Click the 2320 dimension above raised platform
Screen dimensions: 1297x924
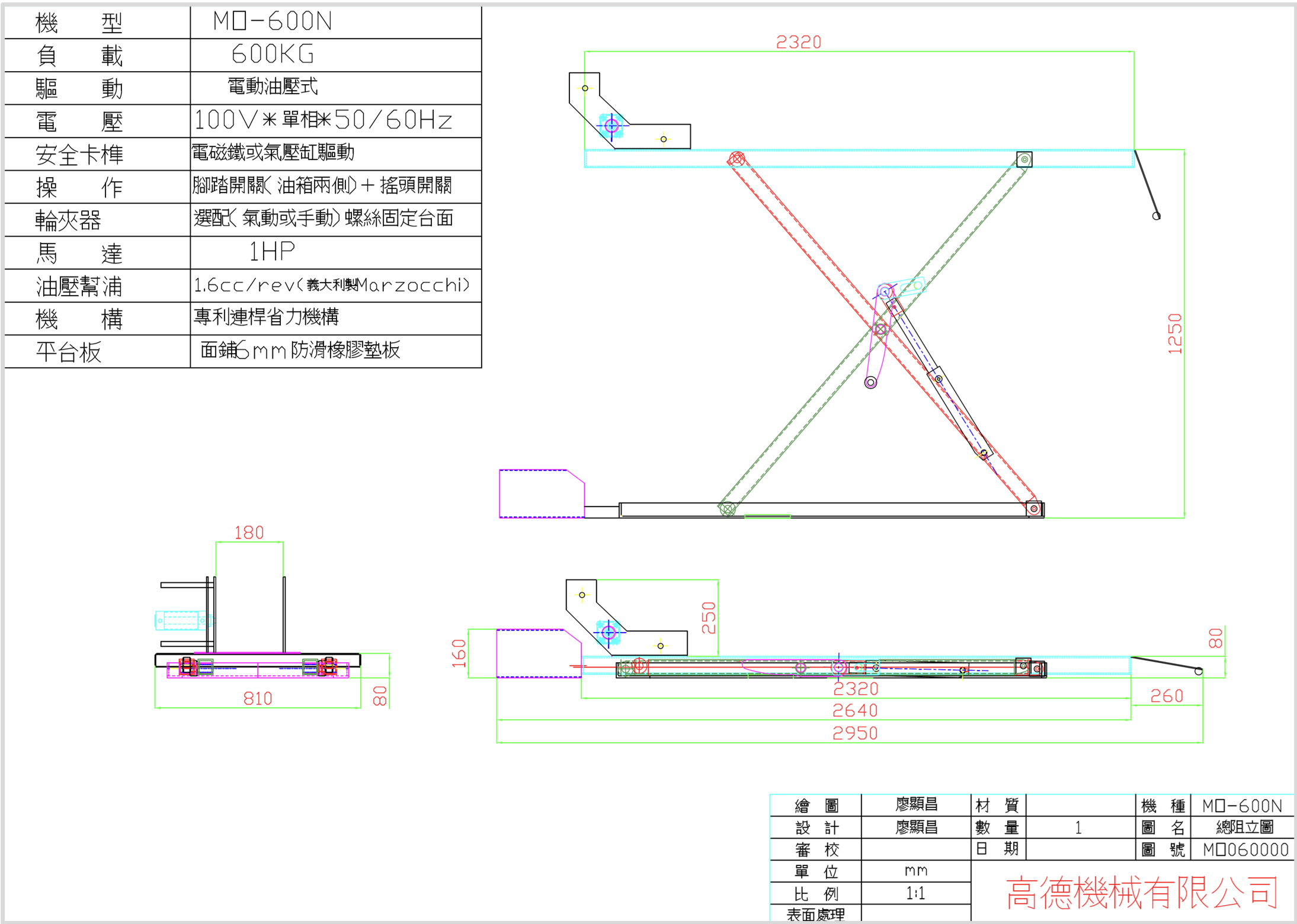tap(799, 42)
